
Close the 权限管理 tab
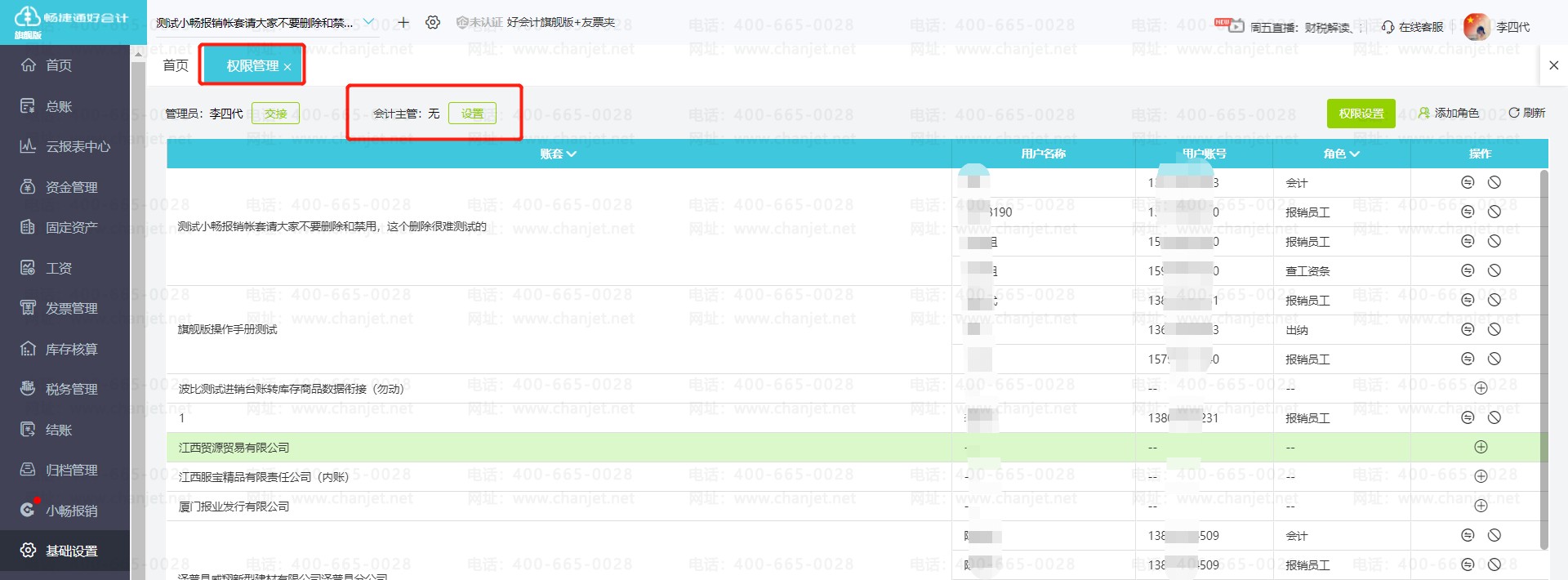[x=287, y=67]
